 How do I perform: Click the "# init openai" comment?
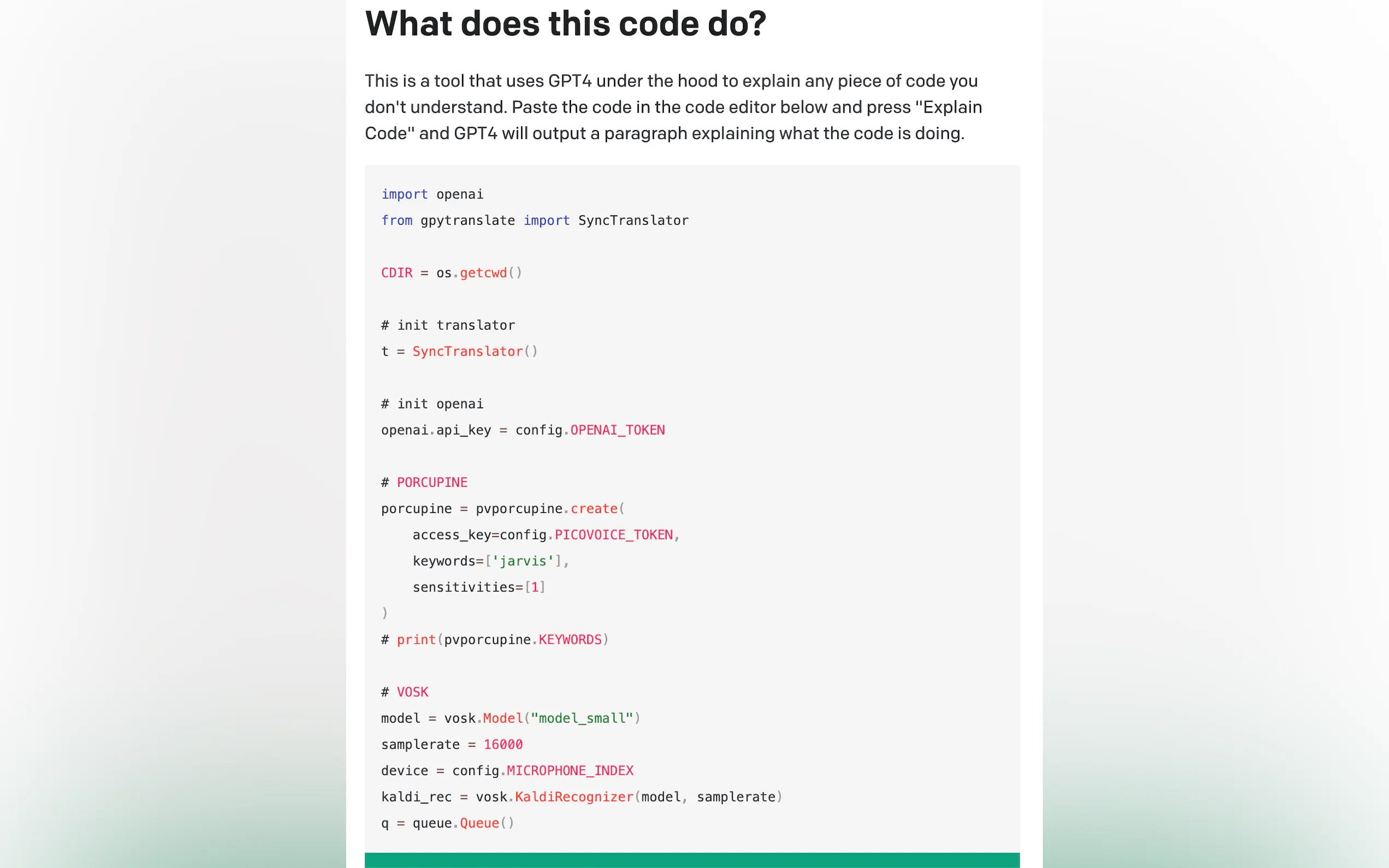tap(433, 404)
